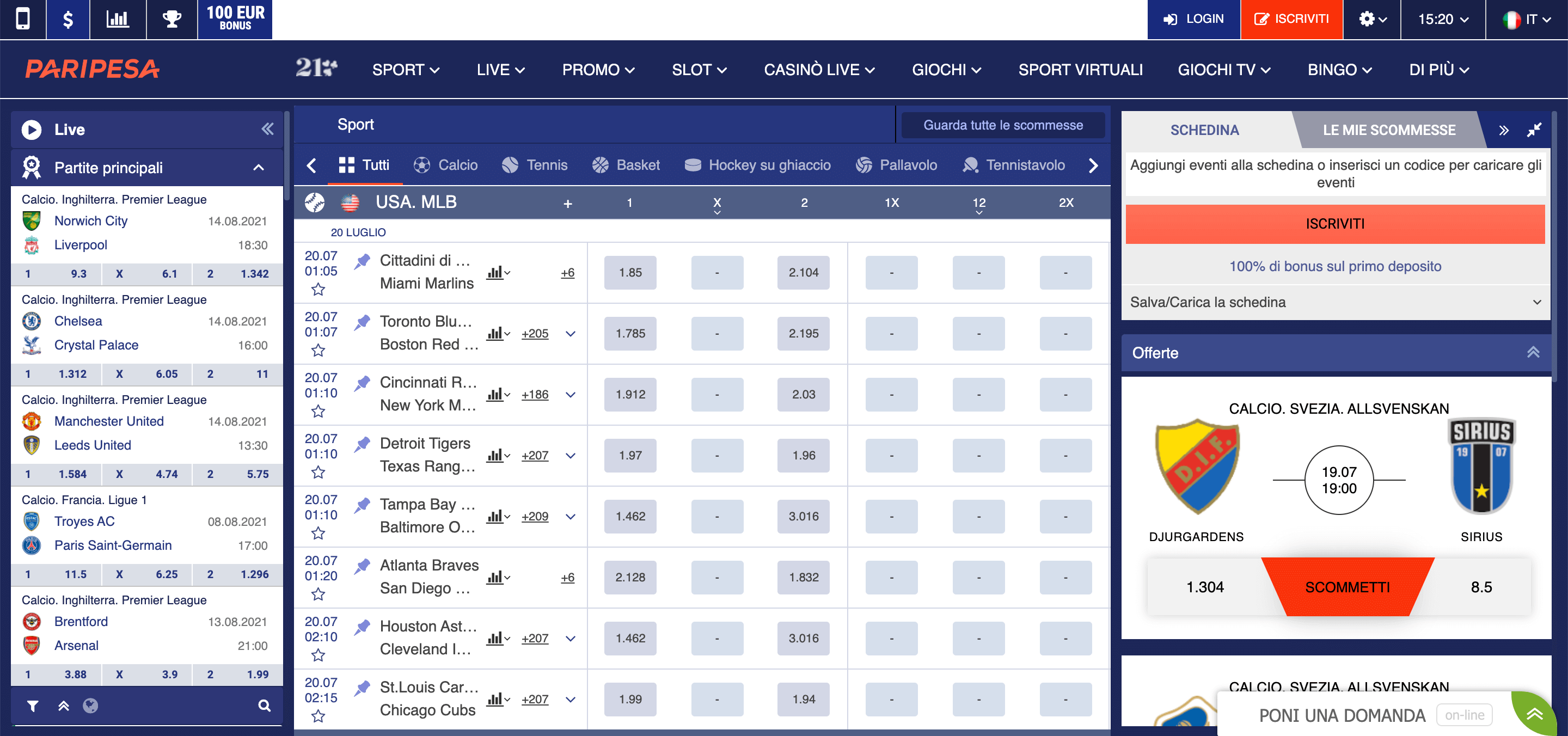
Task: Open the IT language dropdown
Action: (1527, 19)
